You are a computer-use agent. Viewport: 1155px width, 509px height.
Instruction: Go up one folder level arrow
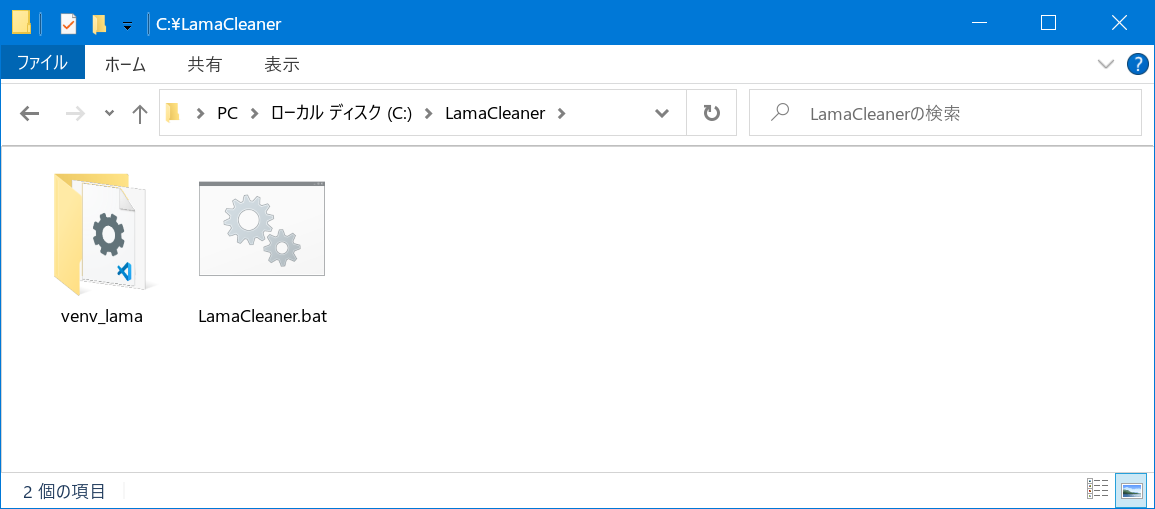[x=139, y=113]
